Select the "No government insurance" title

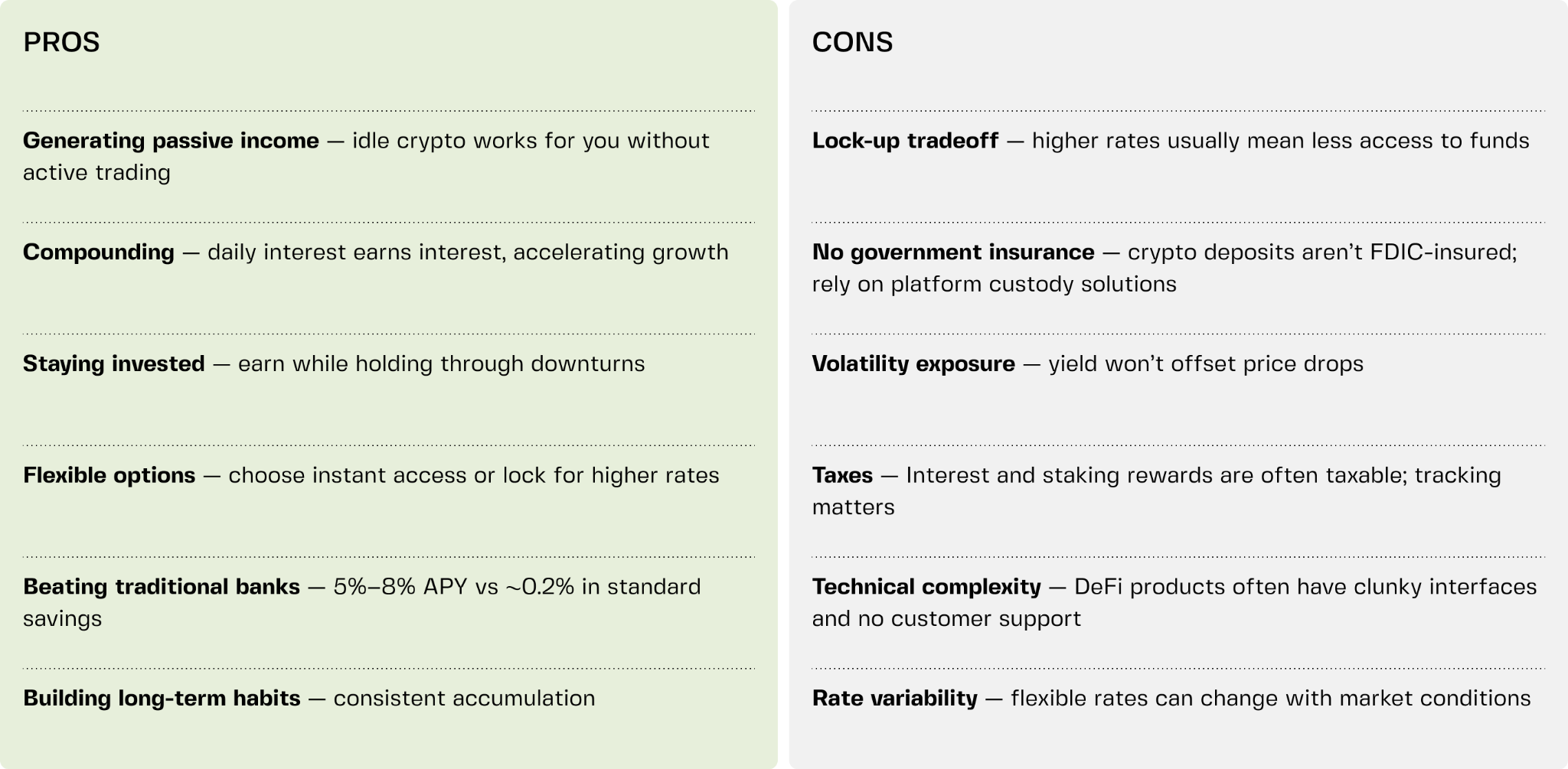[x=953, y=253]
